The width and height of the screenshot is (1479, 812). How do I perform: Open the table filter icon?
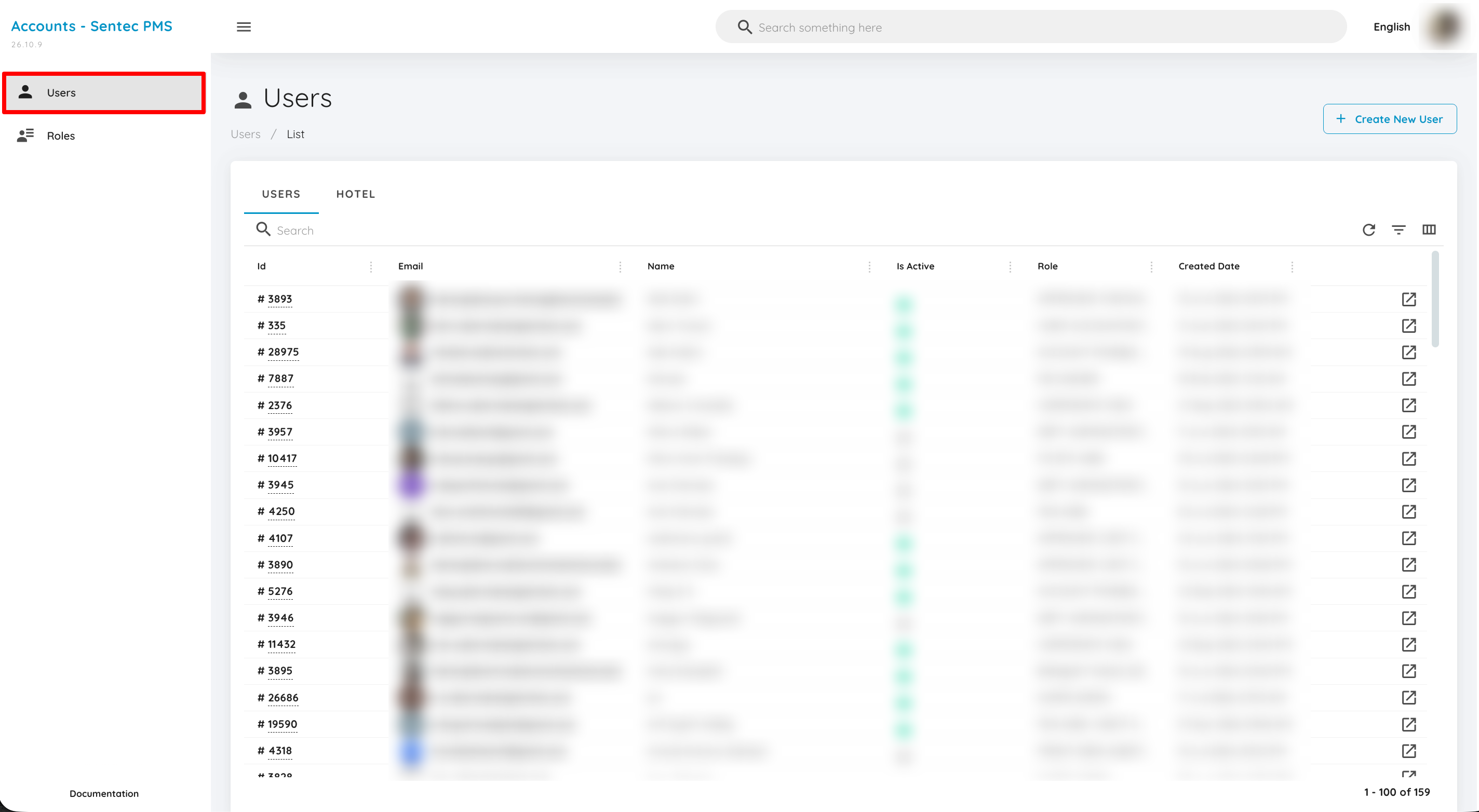1399,229
